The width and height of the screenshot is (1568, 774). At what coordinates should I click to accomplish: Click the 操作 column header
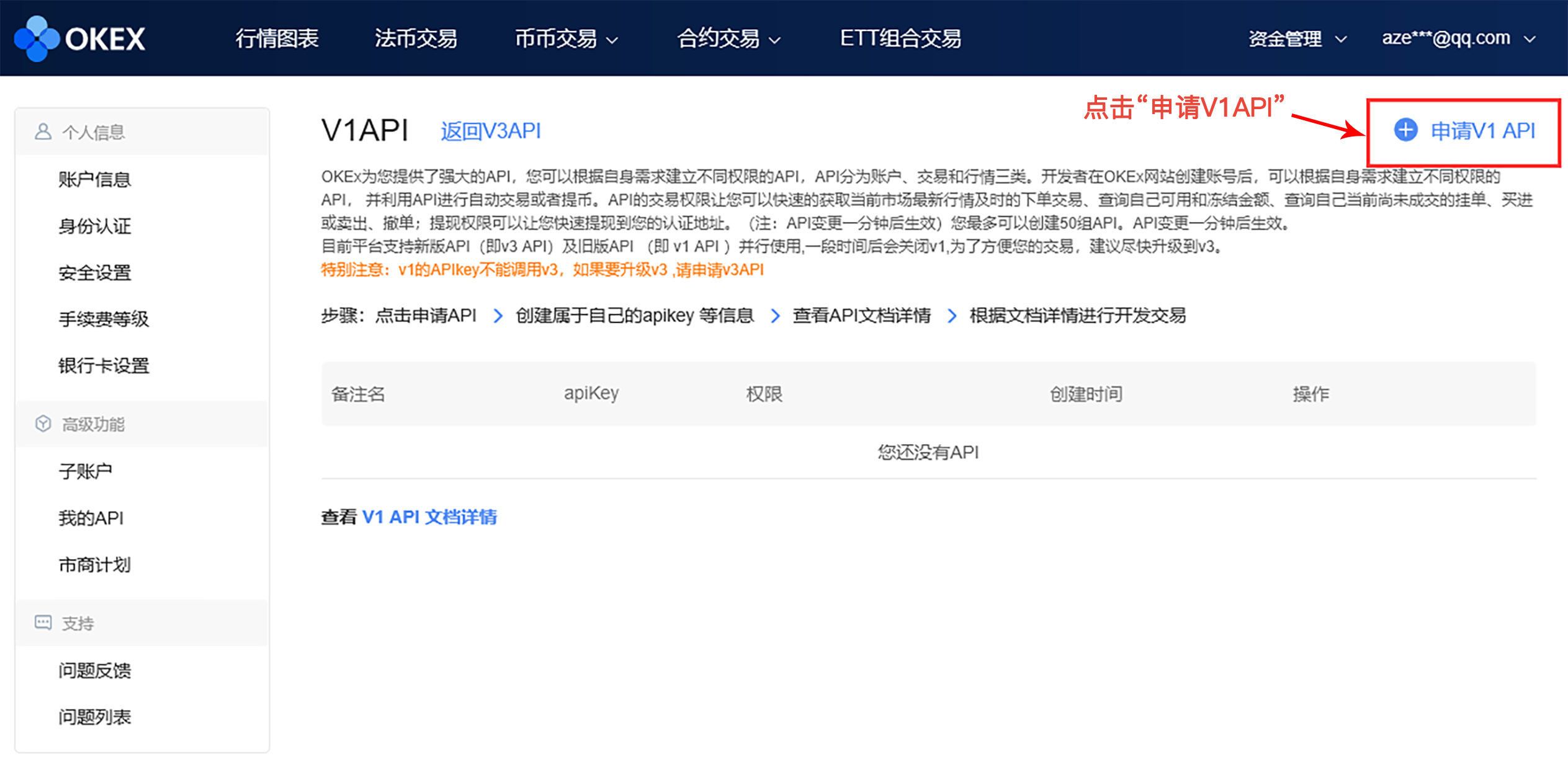tap(1311, 394)
